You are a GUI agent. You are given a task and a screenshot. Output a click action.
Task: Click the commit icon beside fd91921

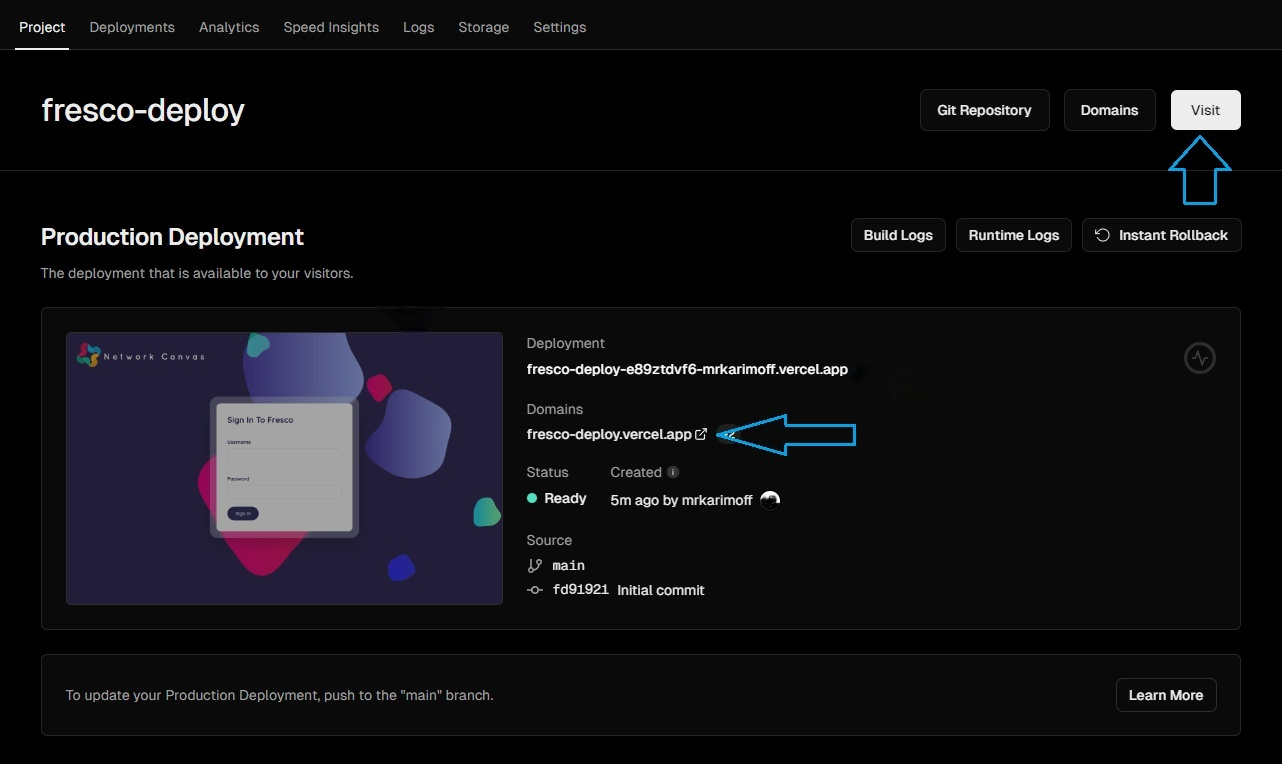(x=534, y=590)
